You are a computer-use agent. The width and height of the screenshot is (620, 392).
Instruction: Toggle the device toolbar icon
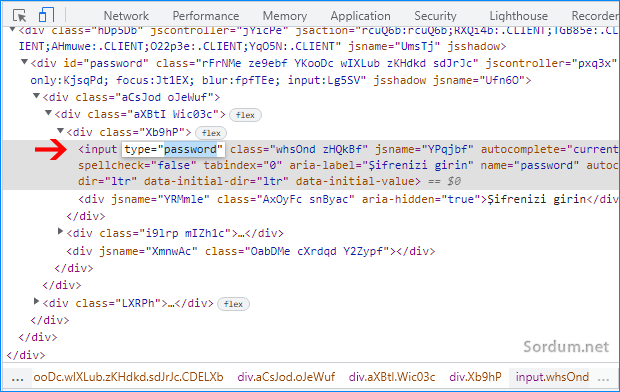[x=46, y=15]
